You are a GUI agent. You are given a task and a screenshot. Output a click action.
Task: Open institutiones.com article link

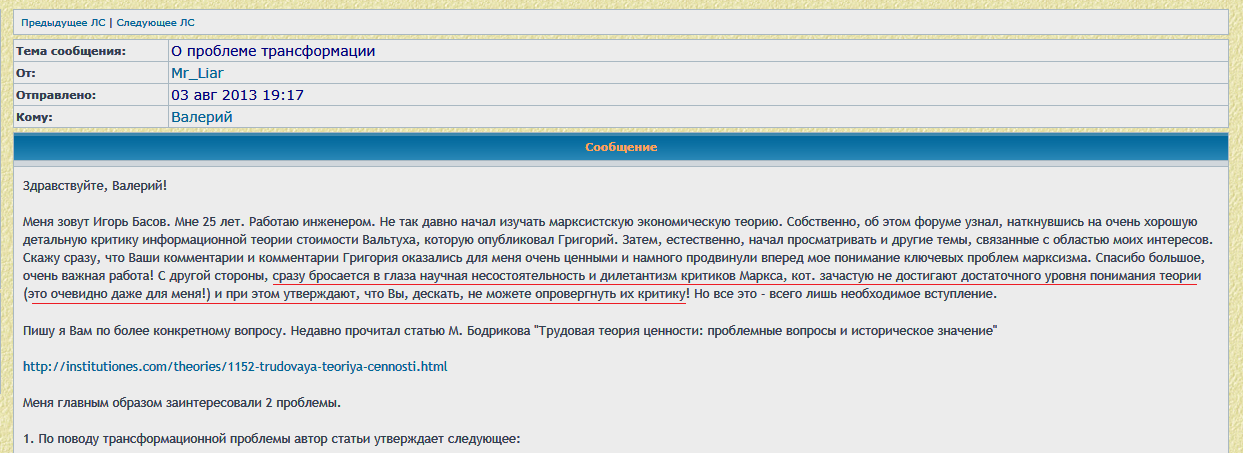coord(235,367)
